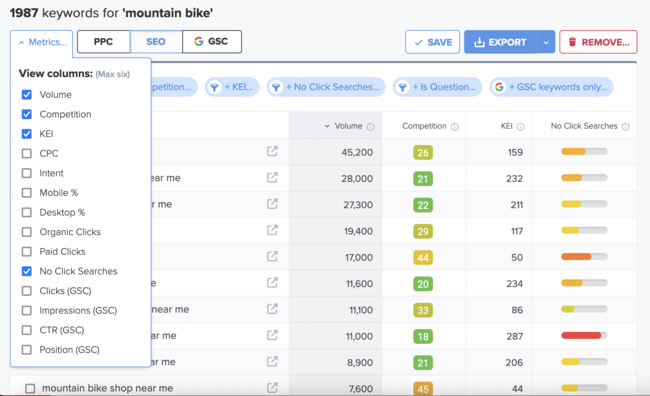Uncheck the Competition column checkbox
This screenshot has height=396, width=650.
[27, 114]
